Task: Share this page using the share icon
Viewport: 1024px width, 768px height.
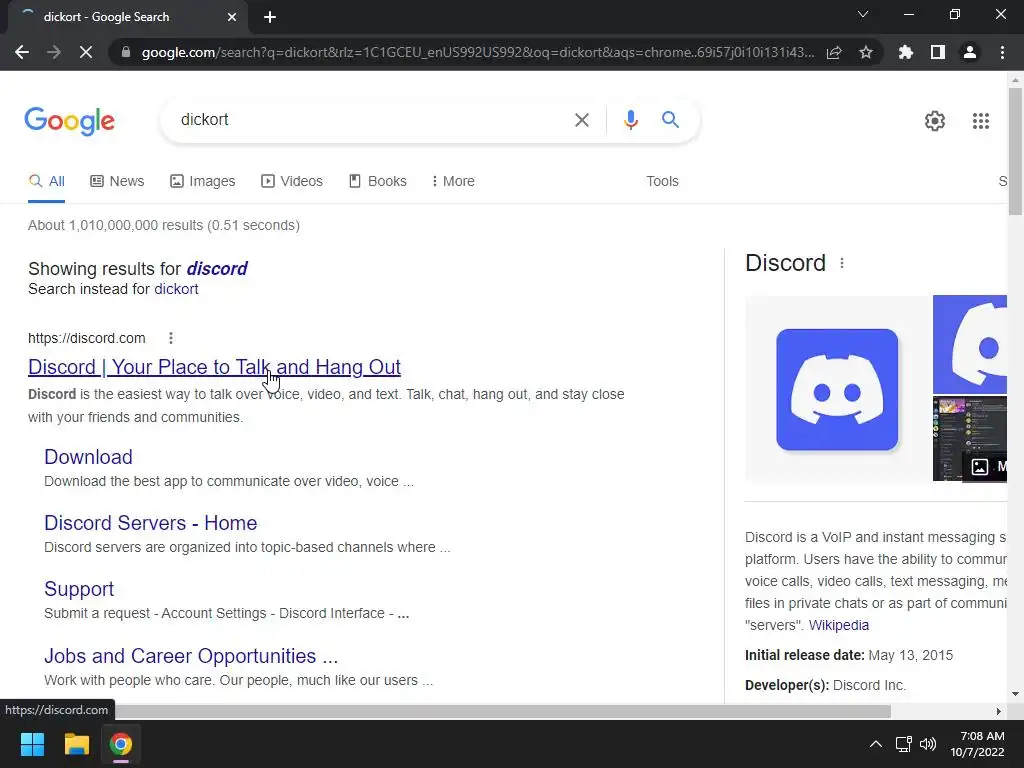Action: 834,52
